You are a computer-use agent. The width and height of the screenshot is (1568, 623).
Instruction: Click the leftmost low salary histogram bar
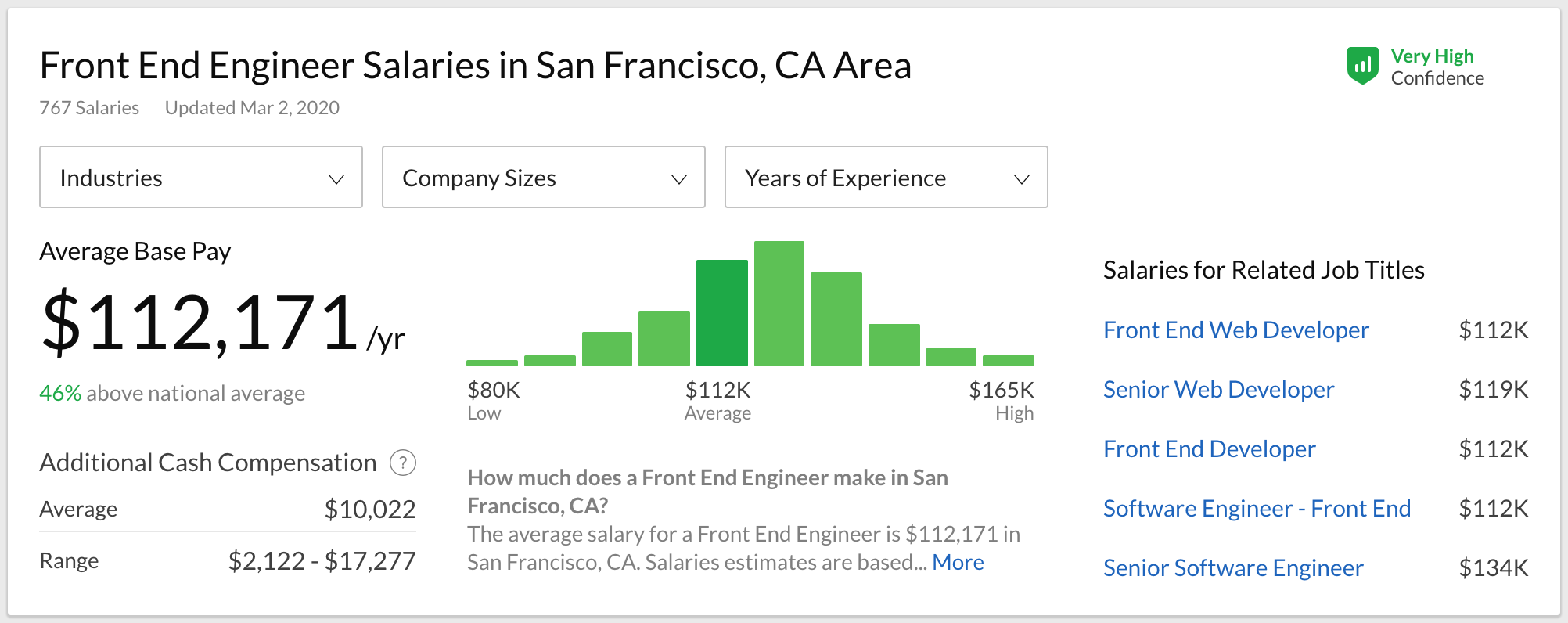click(491, 362)
